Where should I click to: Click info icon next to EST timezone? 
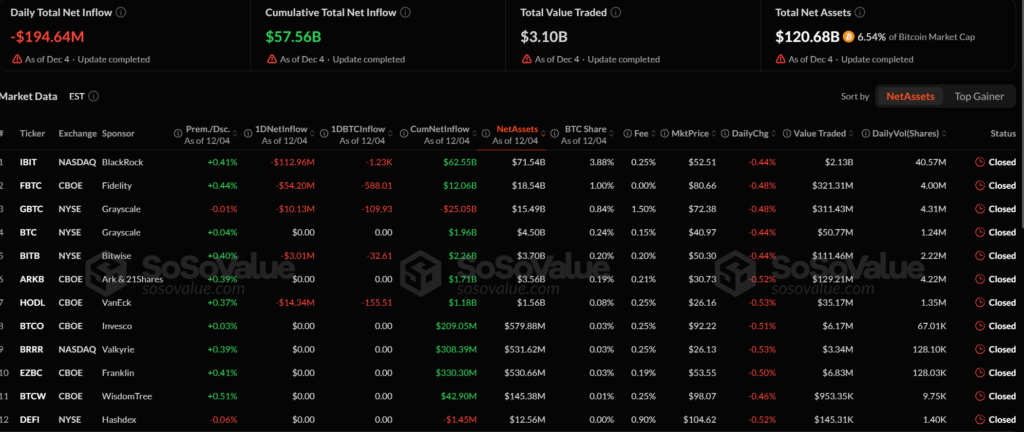tap(93, 97)
